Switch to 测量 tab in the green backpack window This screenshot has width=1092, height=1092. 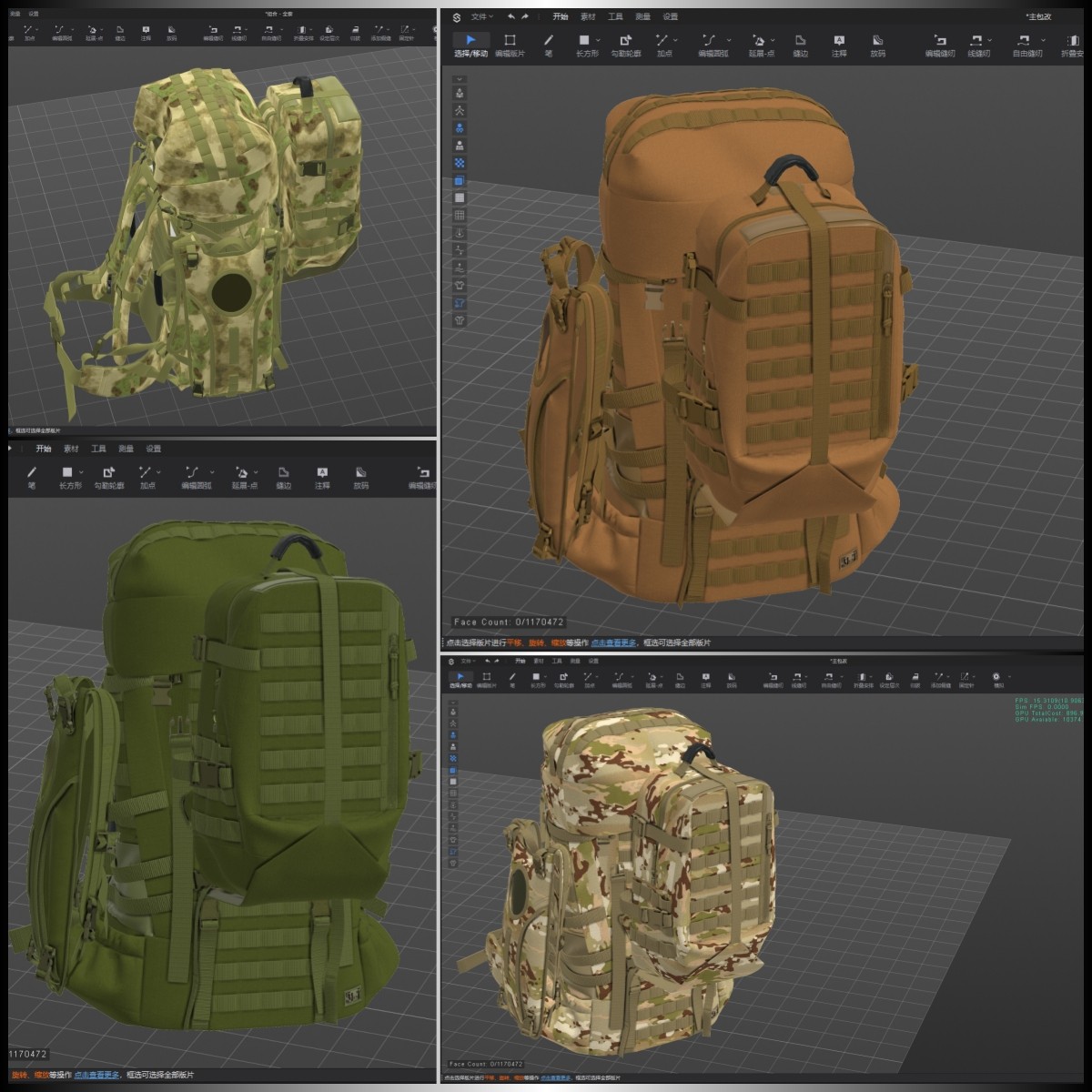tap(126, 449)
